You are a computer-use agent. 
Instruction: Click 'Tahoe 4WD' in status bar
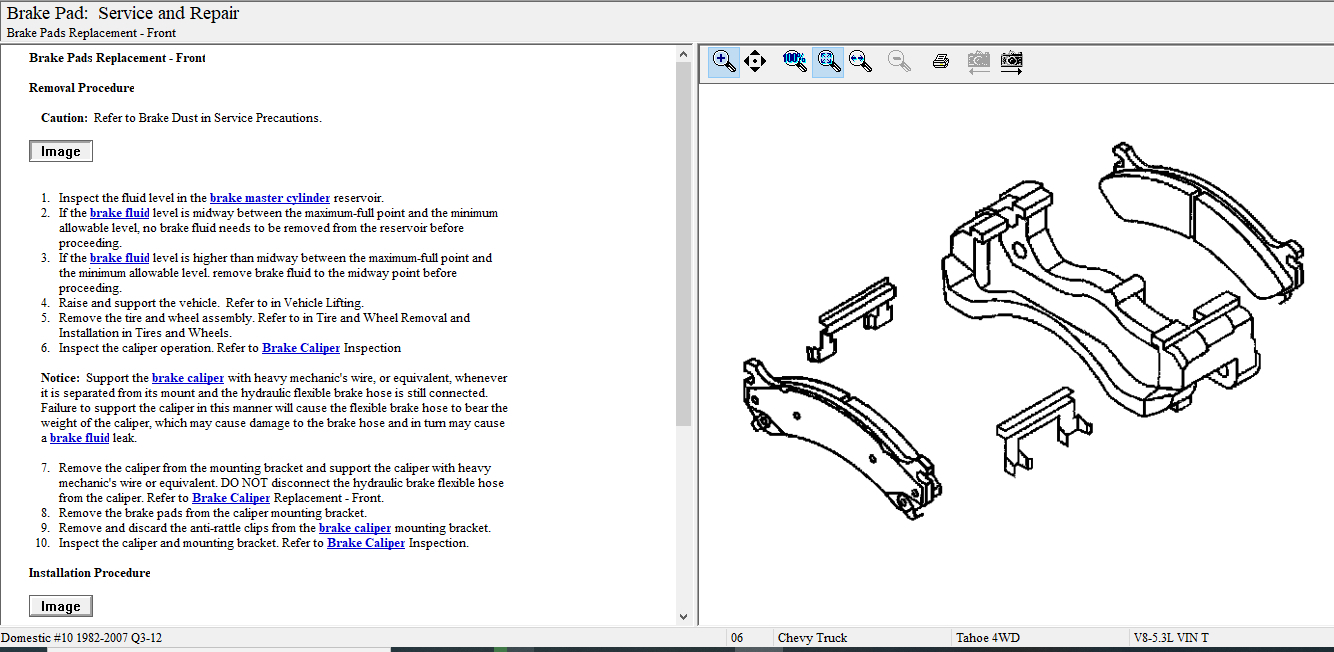[988, 638]
